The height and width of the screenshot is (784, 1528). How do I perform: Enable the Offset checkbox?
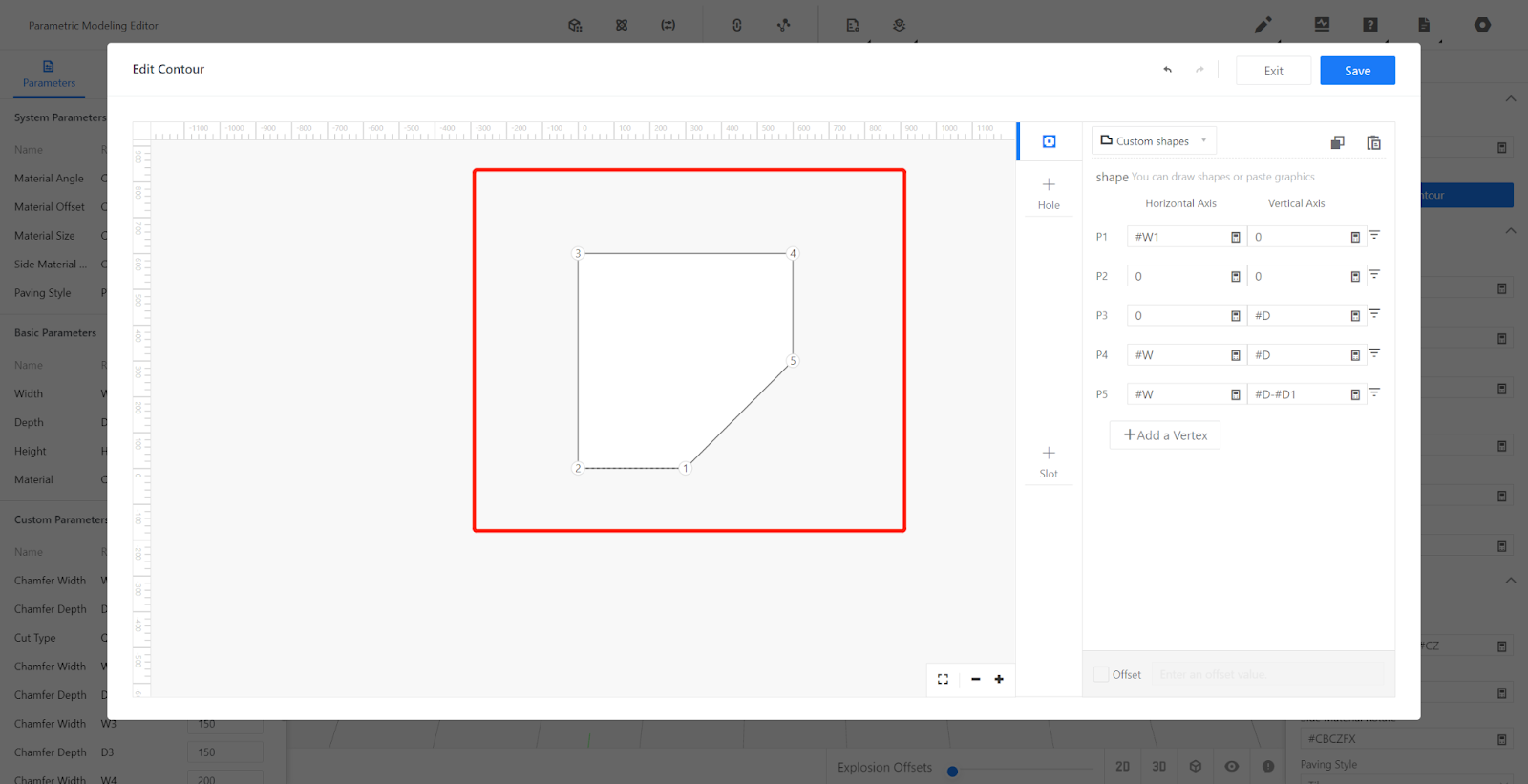[x=1101, y=674]
